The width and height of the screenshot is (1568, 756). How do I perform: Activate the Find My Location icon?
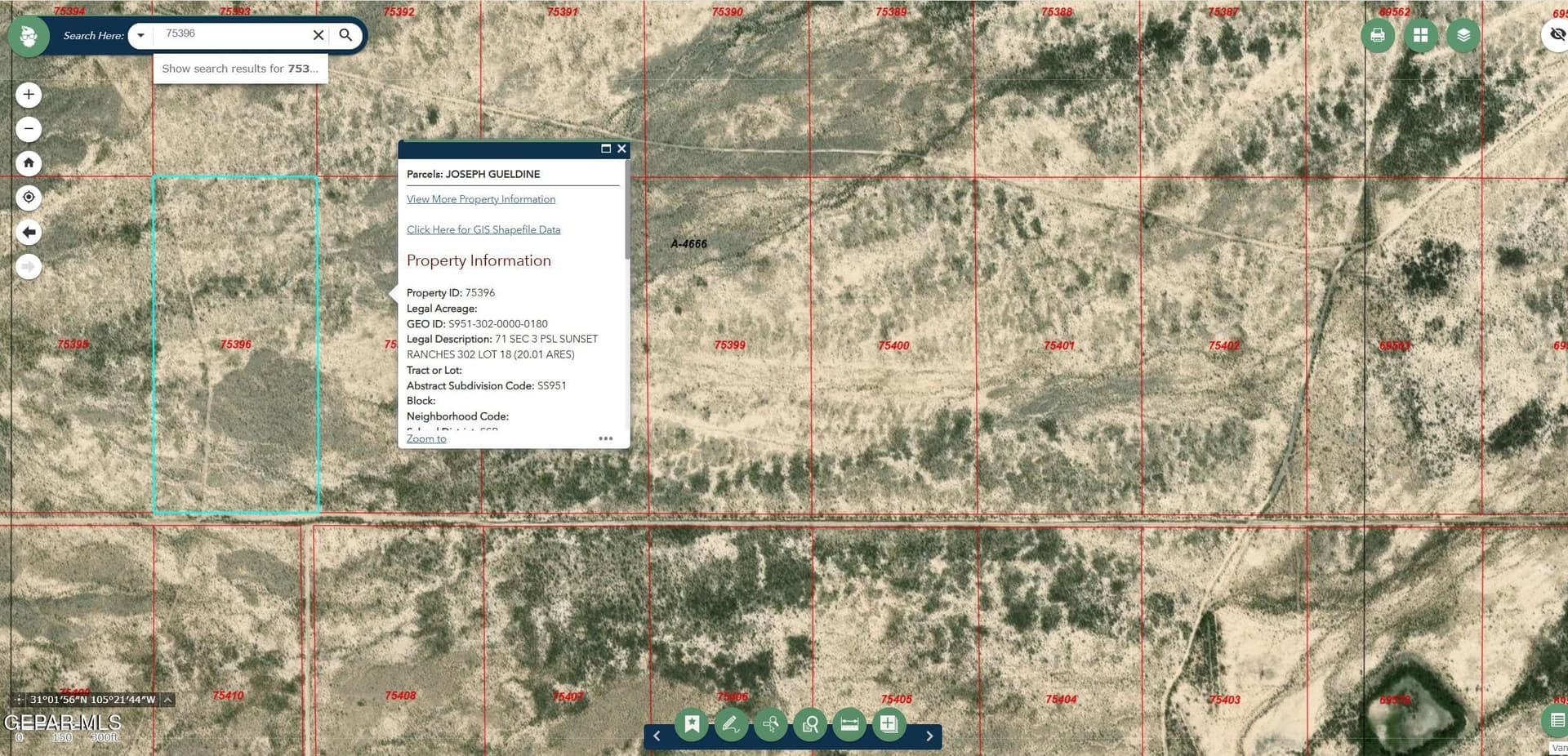coord(29,197)
